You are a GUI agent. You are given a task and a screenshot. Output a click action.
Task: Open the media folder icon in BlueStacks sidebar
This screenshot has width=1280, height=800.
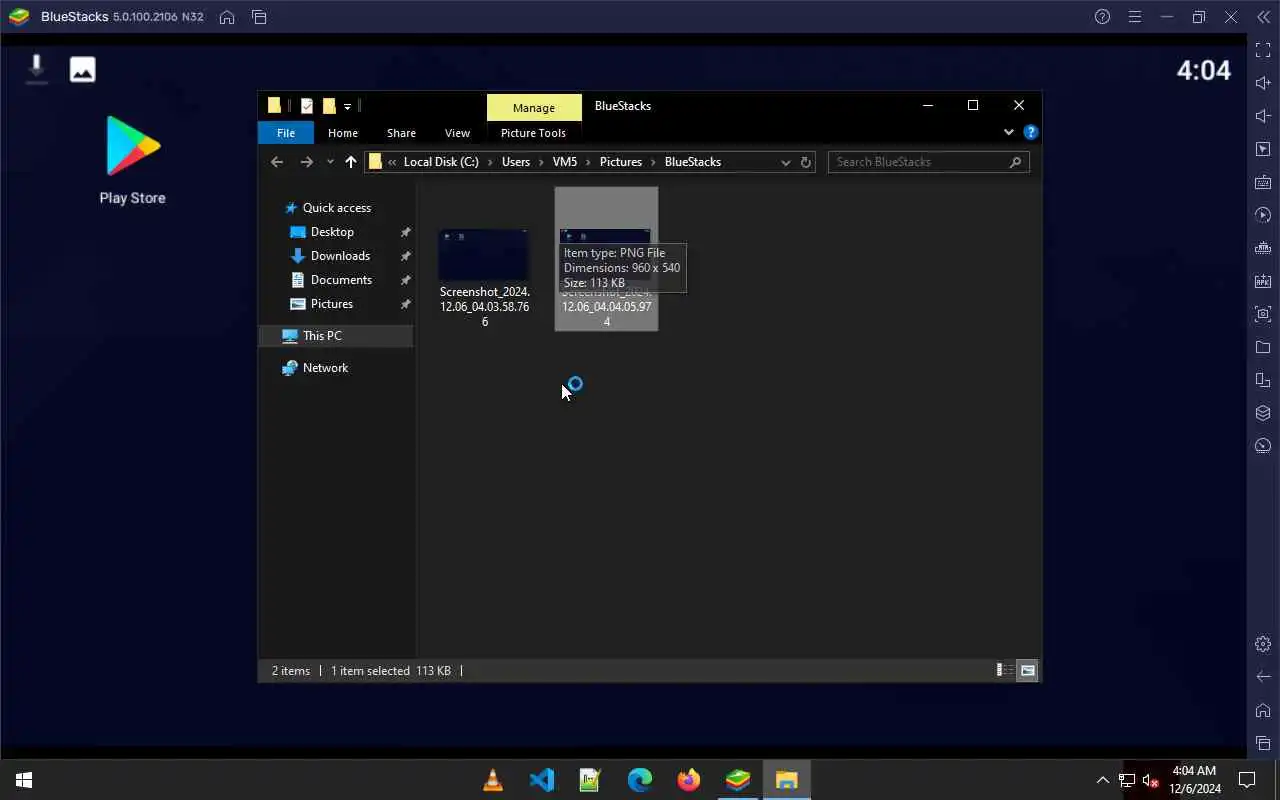click(1263, 347)
